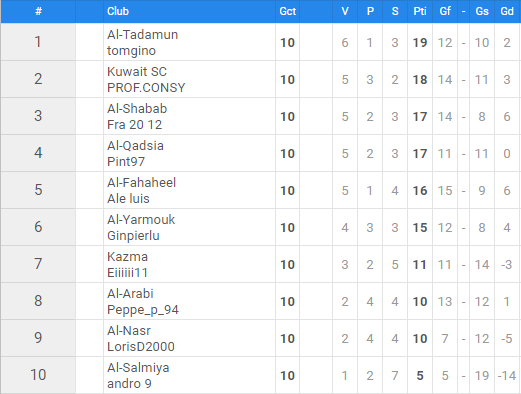Open manager PROF.CONSY's profile
The height and width of the screenshot is (394, 521).
click(x=146, y=88)
